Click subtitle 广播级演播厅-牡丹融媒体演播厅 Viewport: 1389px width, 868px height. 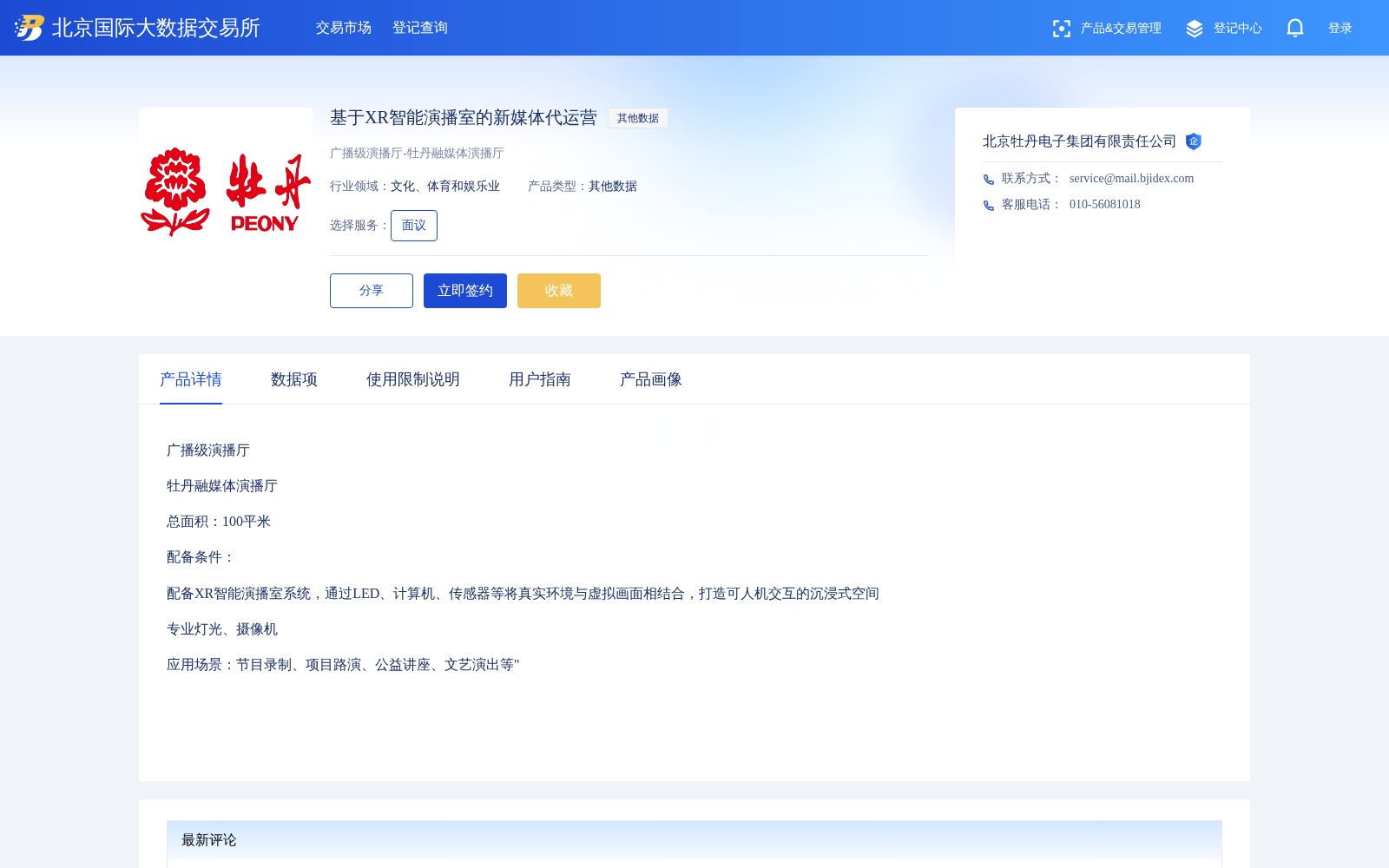(x=417, y=154)
